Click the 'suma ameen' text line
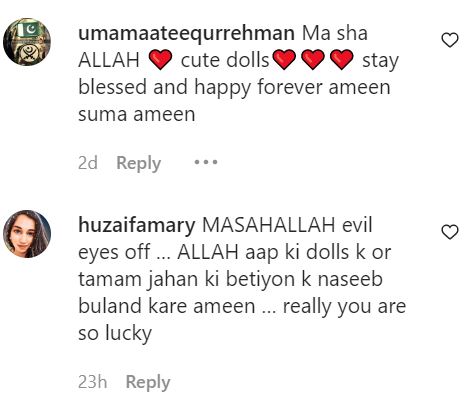The height and width of the screenshot is (403, 470). [x=137, y=114]
